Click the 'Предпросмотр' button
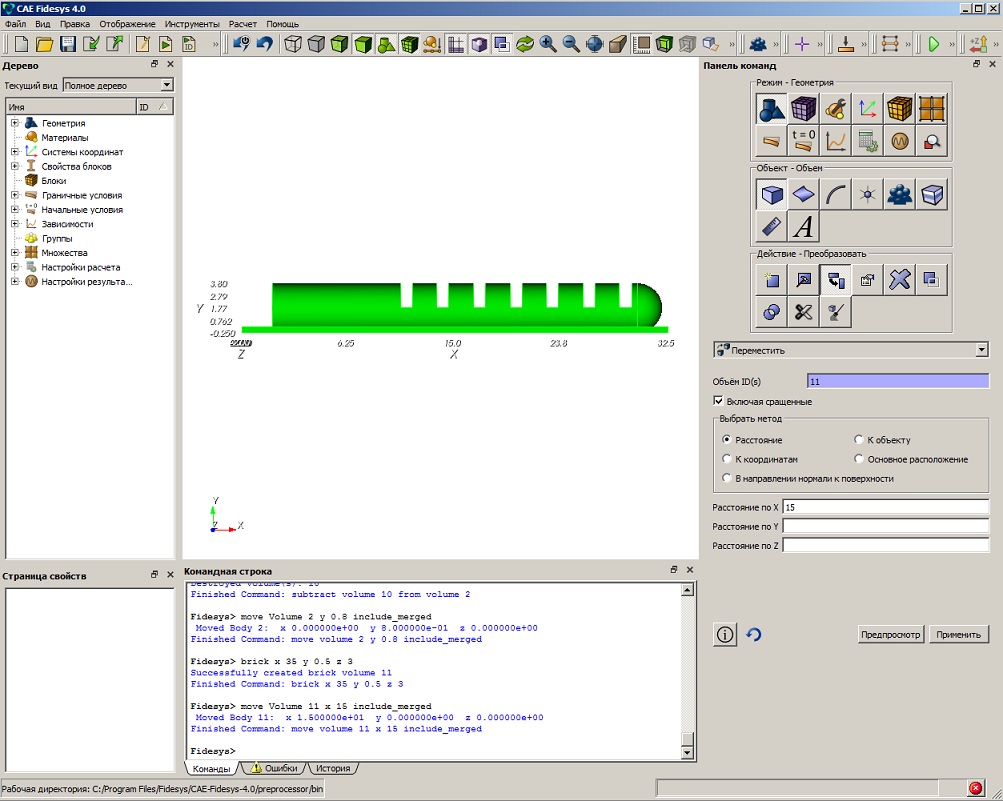Screen dimensions: 1003x801 pyautogui.click(x=890, y=635)
